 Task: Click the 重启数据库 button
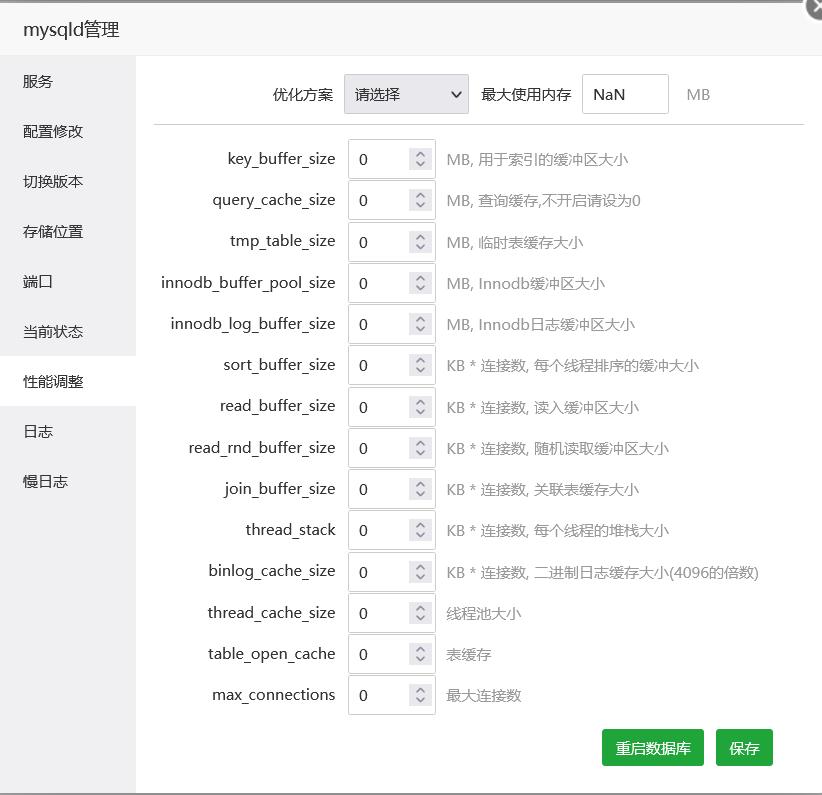pyautogui.click(x=653, y=748)
